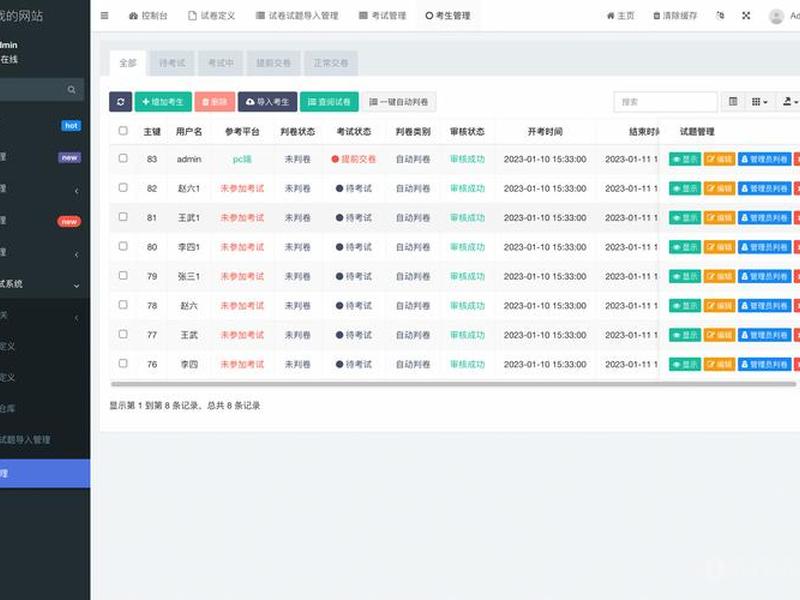The height and width of the screenshot is (600, 800).
Task: Click the admin avatar in the header
Action: (x=776, y=16)
